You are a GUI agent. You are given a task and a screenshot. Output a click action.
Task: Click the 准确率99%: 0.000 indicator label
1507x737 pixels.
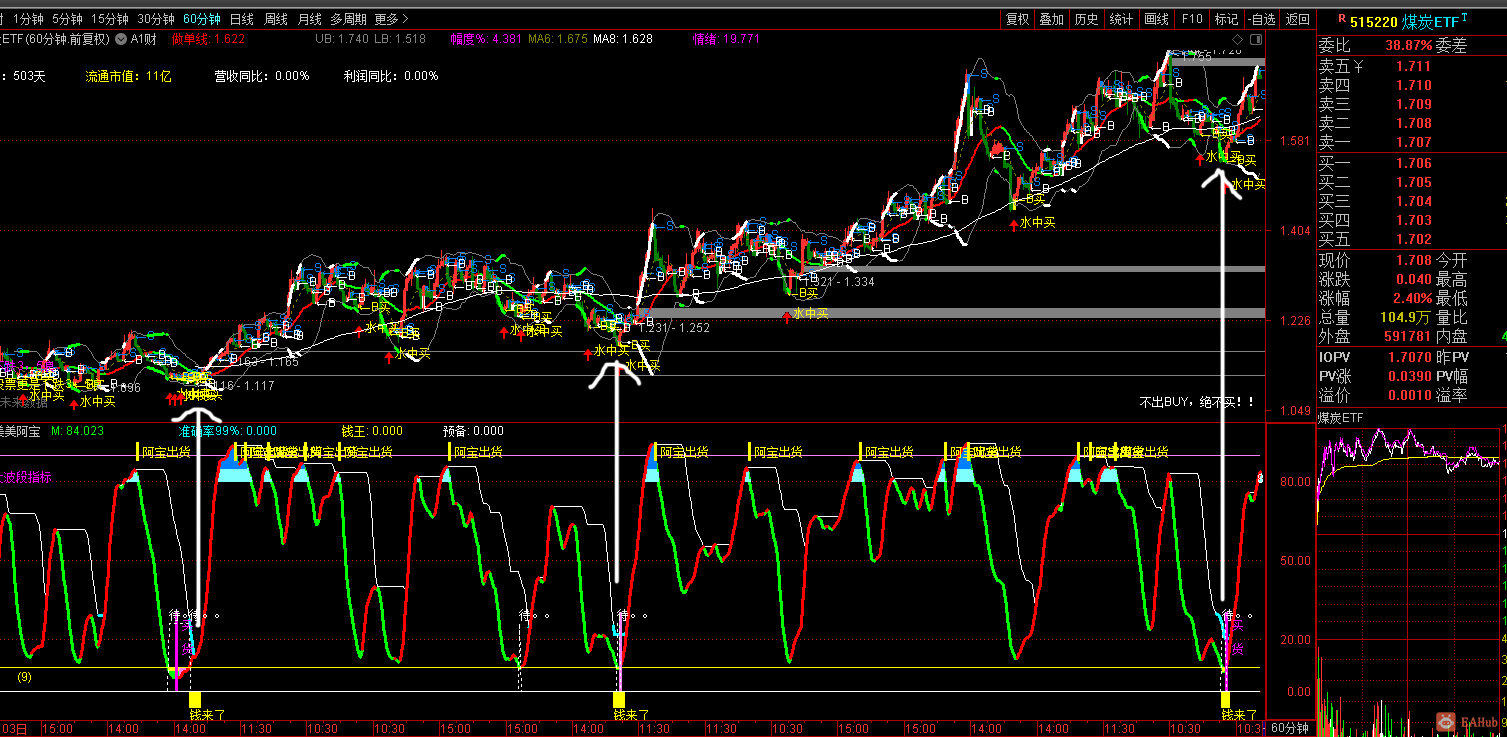pos(227,431)
